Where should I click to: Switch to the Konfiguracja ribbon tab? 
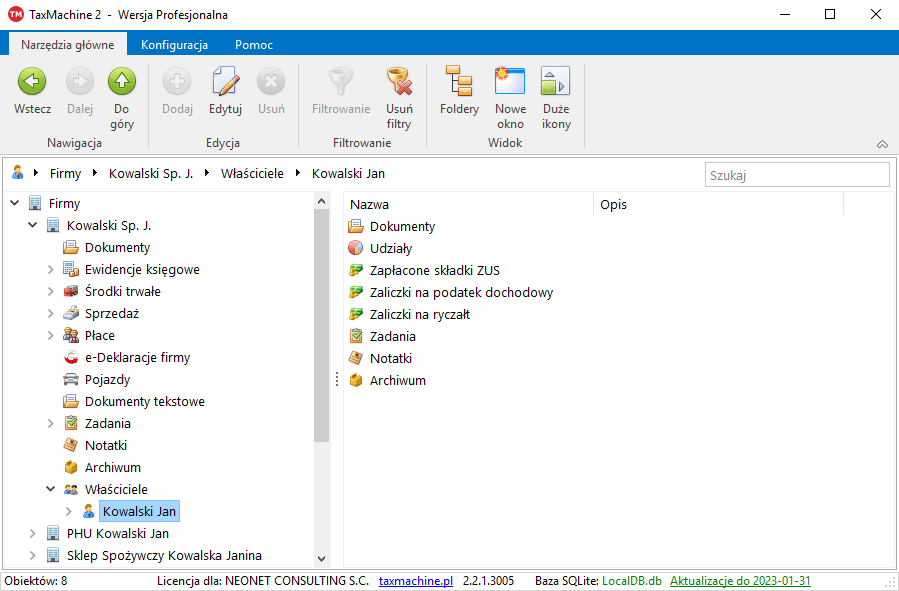[174, 45]
